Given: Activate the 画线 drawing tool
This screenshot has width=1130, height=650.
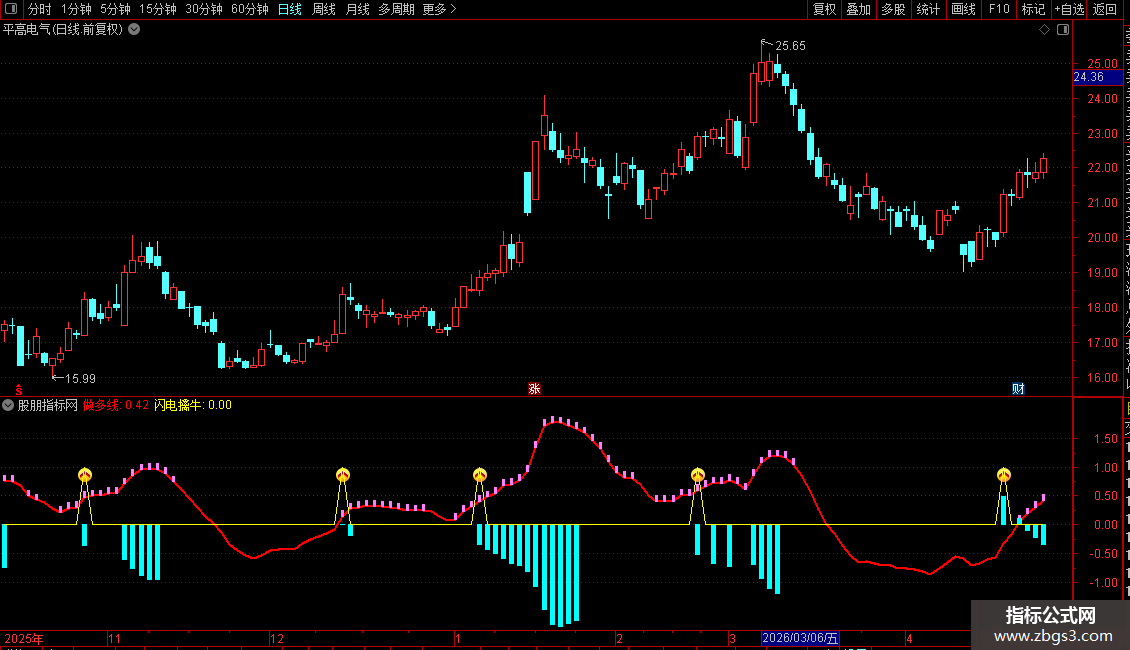Looking at the screenshot, I should pos(964,9).
